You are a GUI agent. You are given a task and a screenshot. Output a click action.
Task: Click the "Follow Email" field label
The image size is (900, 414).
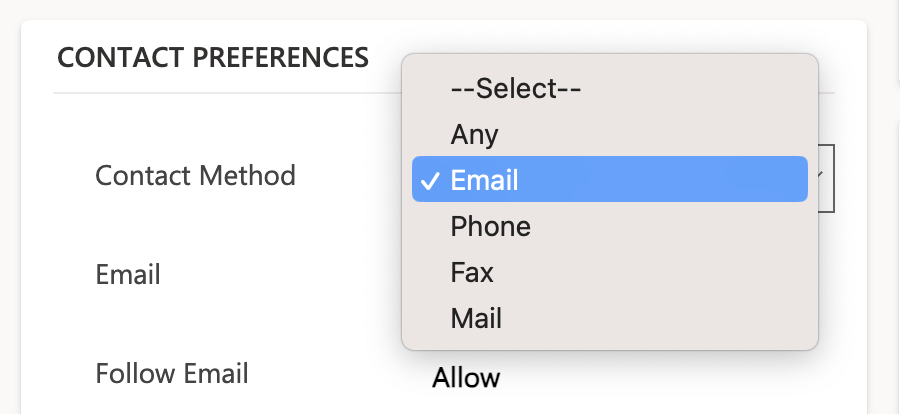(x=172, y=374)
